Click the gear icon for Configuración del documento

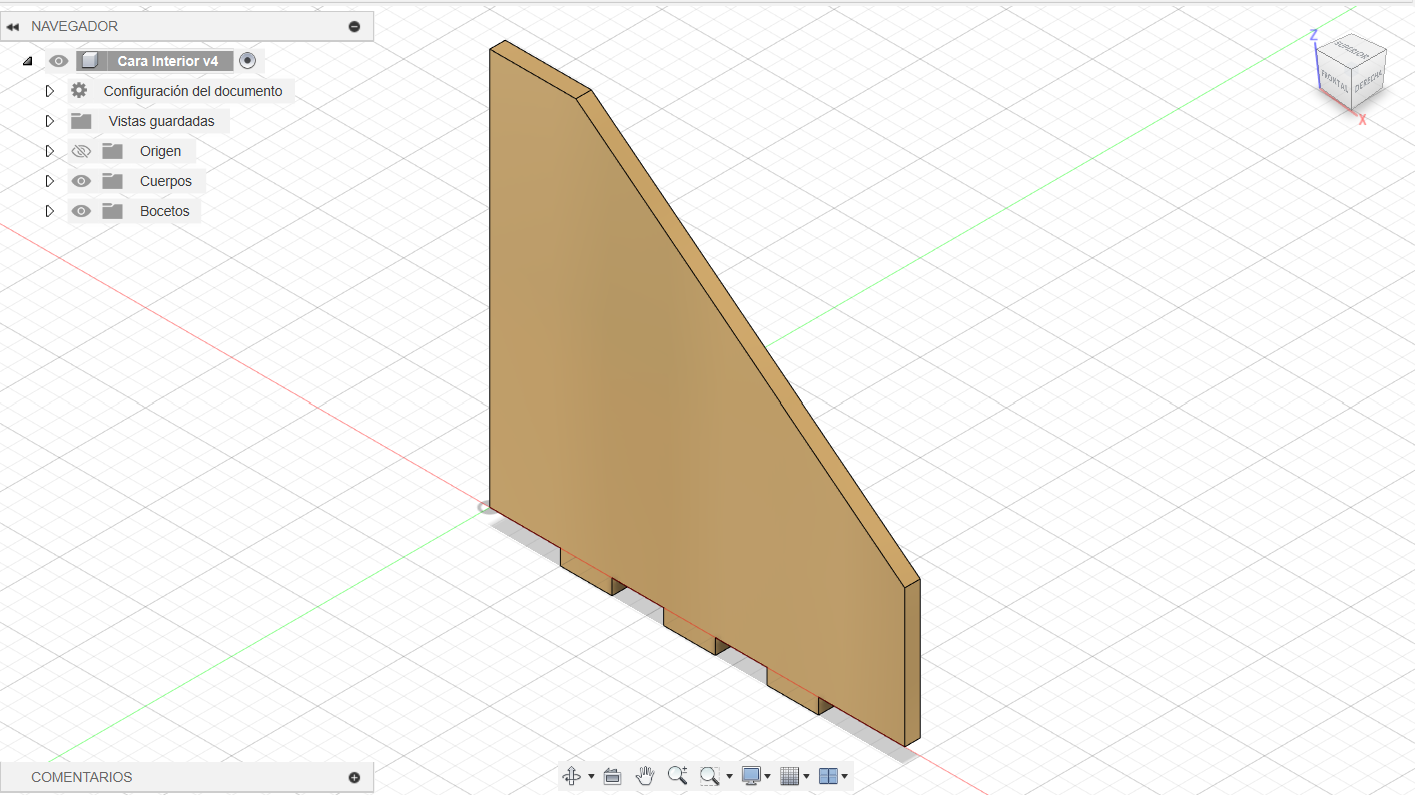[x=79, y=91]
